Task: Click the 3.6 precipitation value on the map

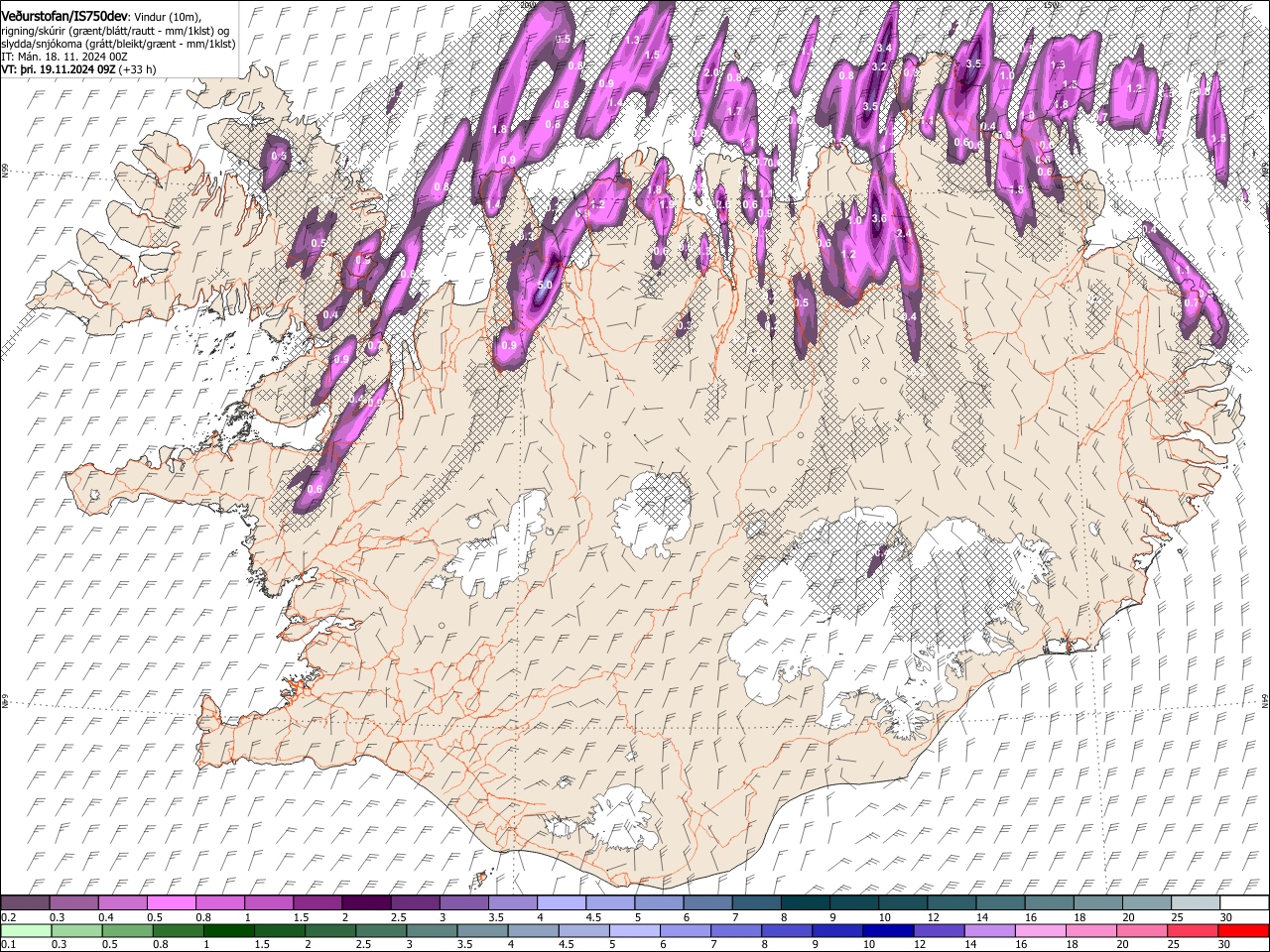Action: tap(878, 218)
